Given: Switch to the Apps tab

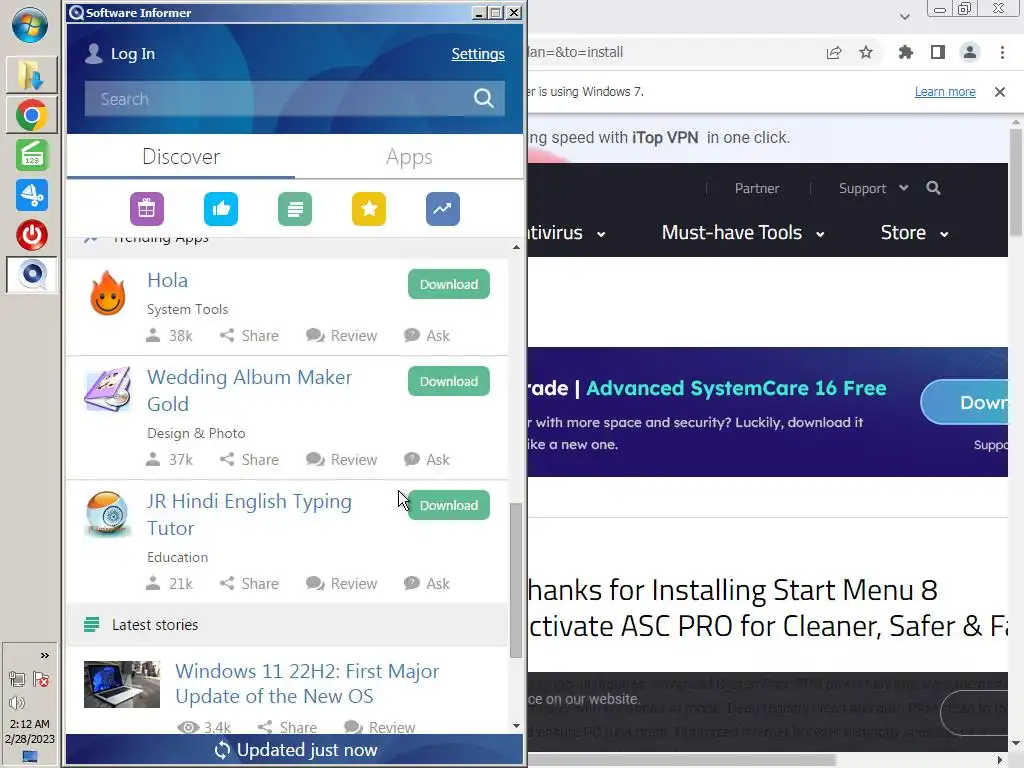Looking at the screenshot, I should 409,157.
